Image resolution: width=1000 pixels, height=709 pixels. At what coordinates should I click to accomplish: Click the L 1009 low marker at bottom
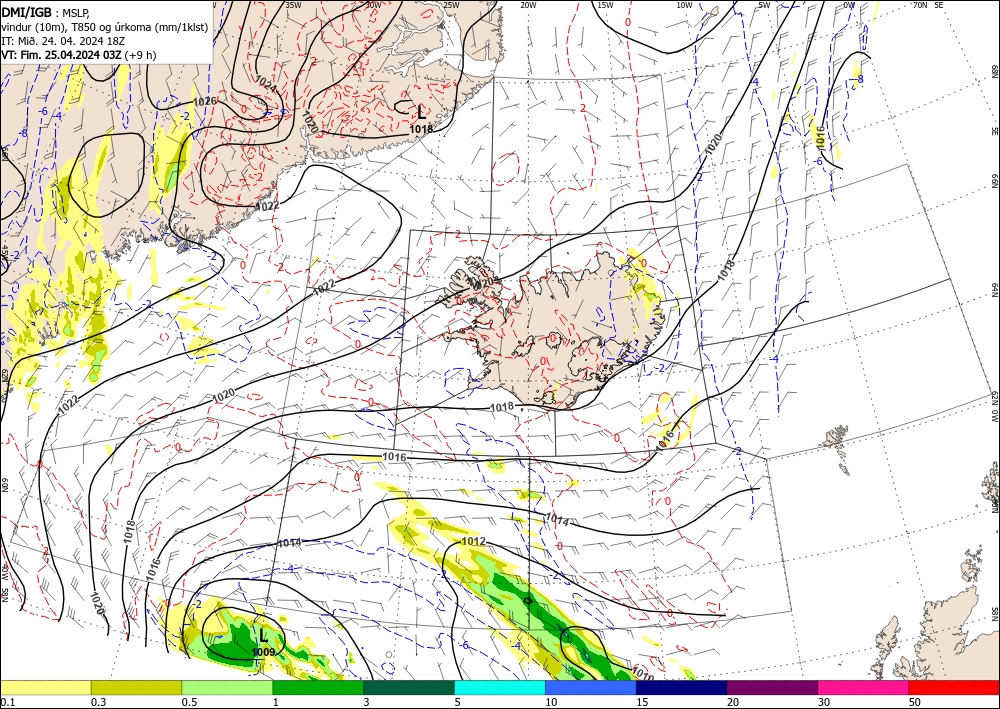(263, 642)
